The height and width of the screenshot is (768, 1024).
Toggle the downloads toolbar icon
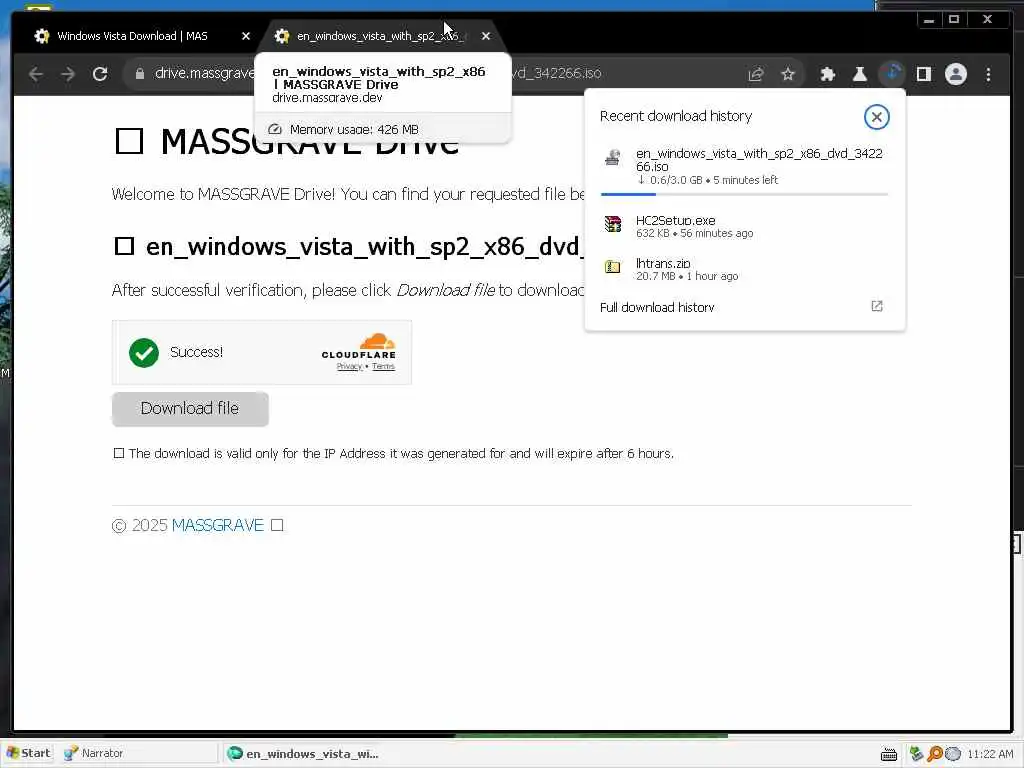pyautogui.click(x=892, y=73)
